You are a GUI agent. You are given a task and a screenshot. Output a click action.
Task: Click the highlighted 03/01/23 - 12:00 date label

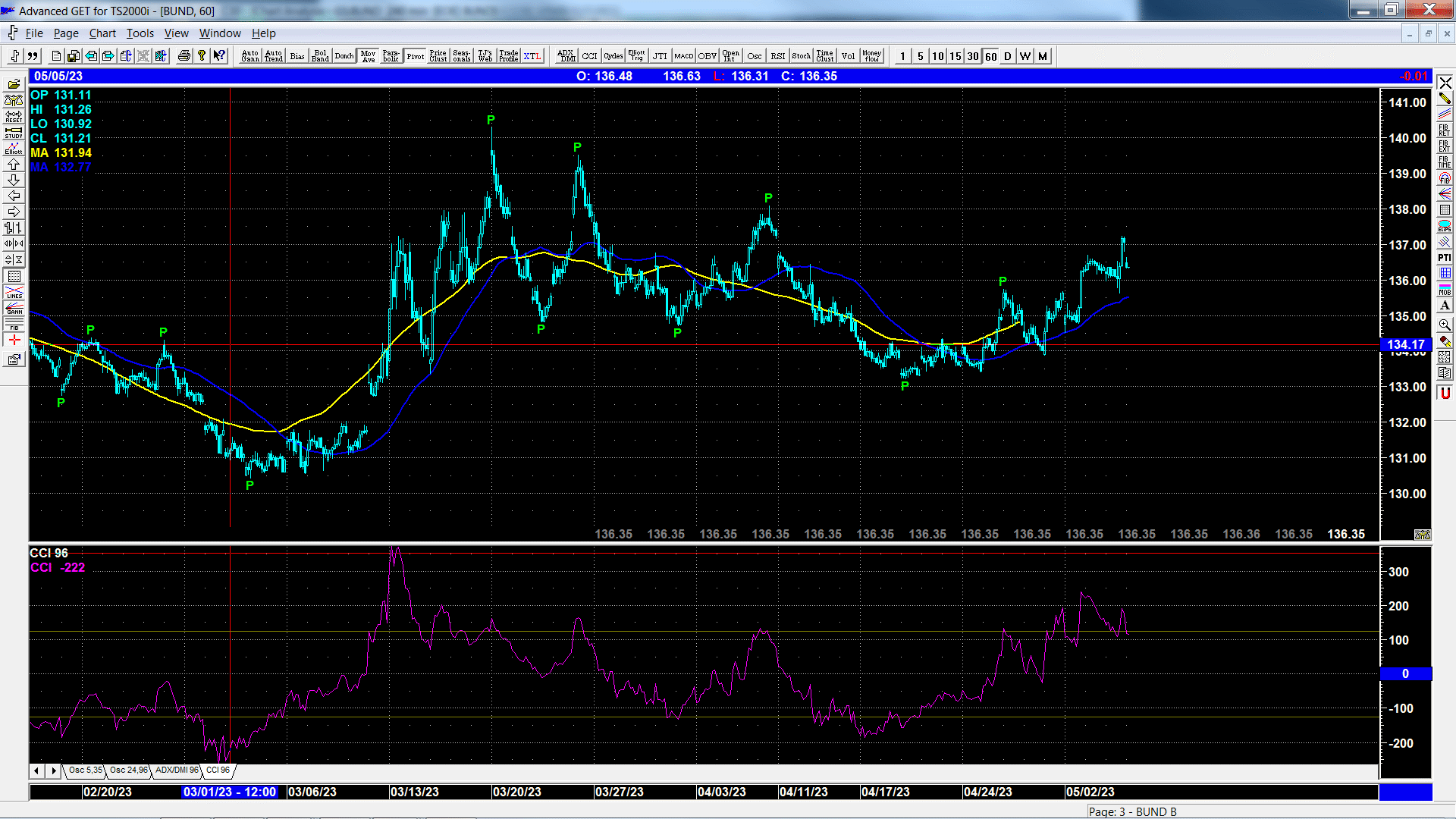coord(230,792)
